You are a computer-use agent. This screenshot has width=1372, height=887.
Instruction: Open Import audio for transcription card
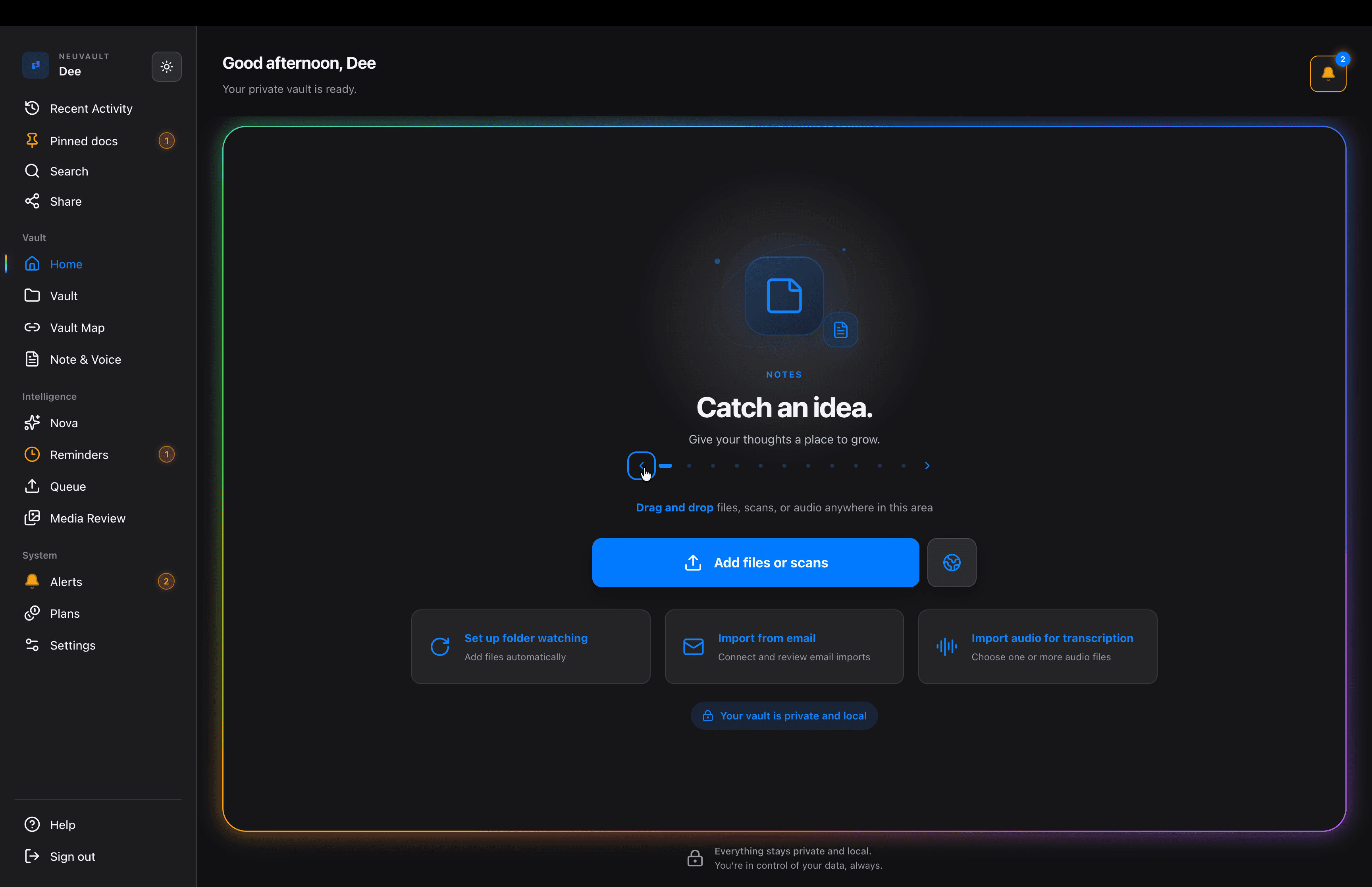coord(1037,647)
